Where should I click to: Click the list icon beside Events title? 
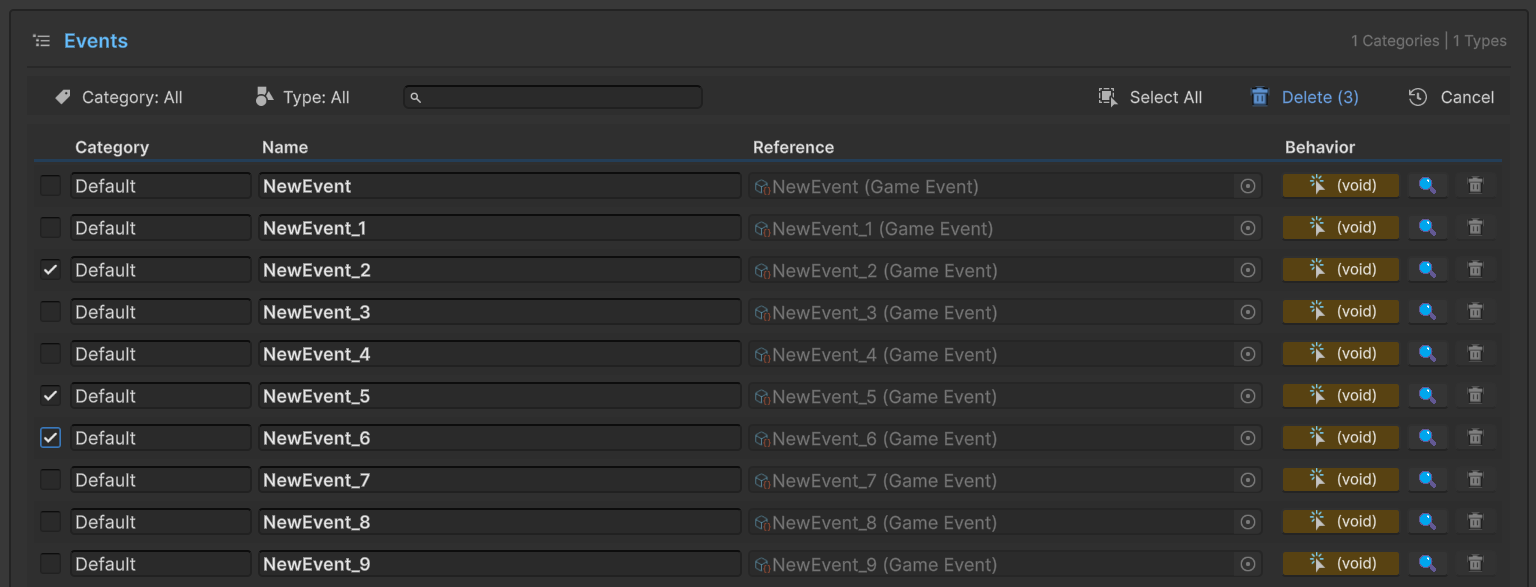click(x=41, y=41)
